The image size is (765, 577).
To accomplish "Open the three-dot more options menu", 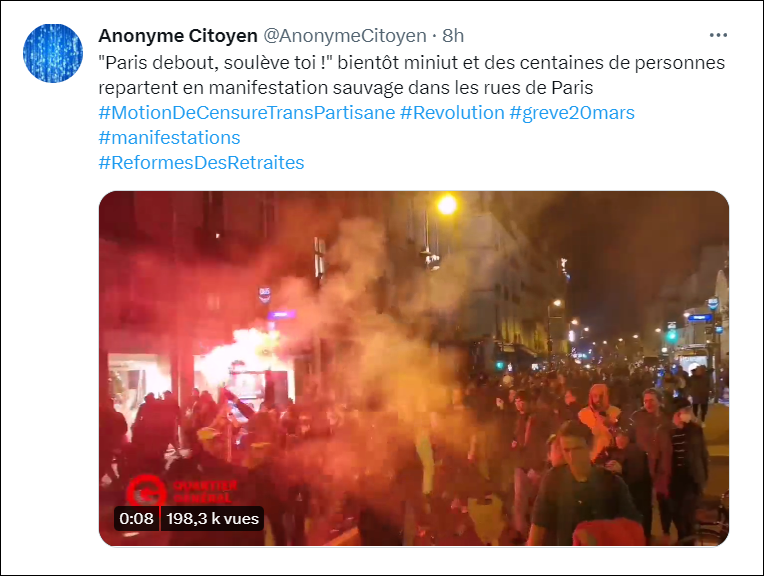I will (x=718, y=35).
